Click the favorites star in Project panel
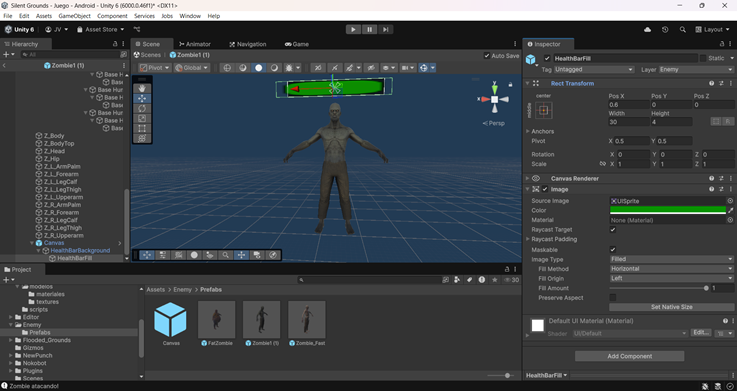This screenshot has width=737, height=391. pyautogui.click(x=494, y=280)
